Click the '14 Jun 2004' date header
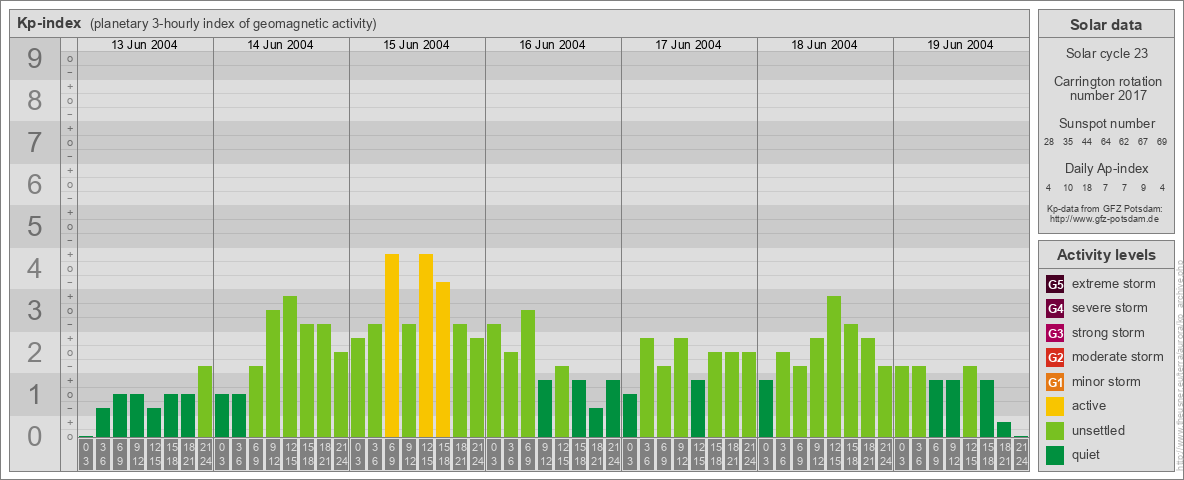The height and width of the screenshot is (480, 1184). (280, 45)
